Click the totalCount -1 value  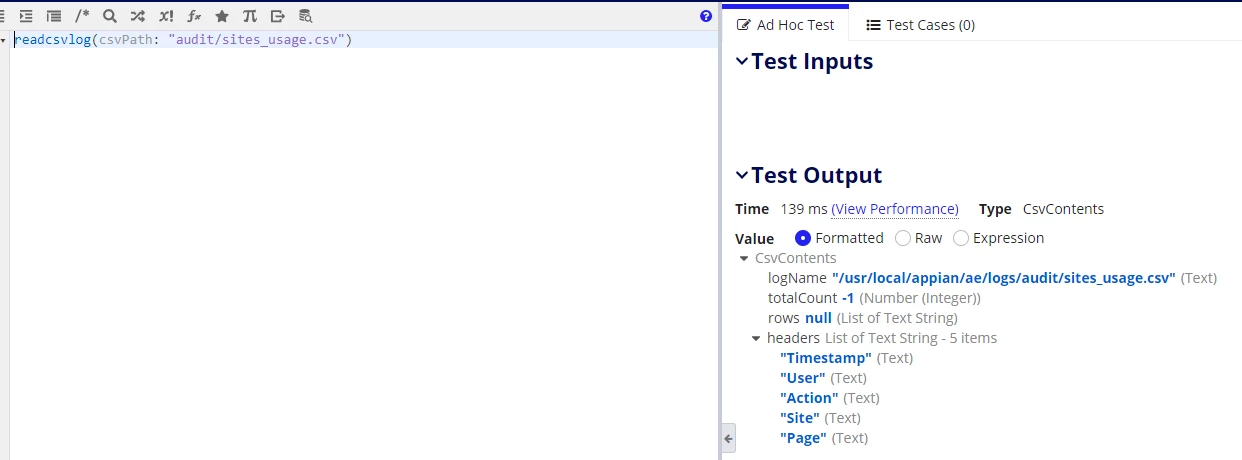click(x=847, y=298)
